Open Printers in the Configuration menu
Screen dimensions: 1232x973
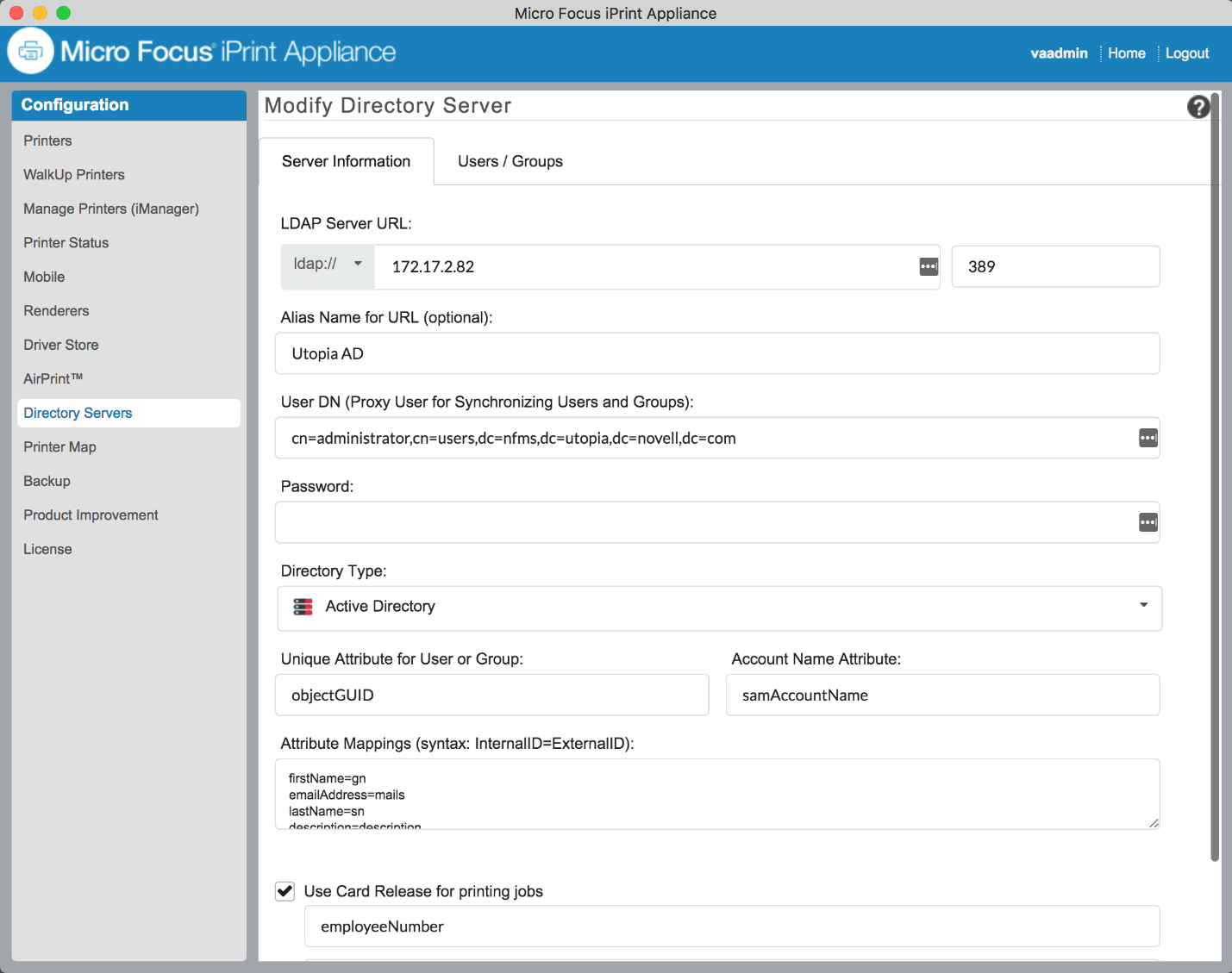(47, 140)
